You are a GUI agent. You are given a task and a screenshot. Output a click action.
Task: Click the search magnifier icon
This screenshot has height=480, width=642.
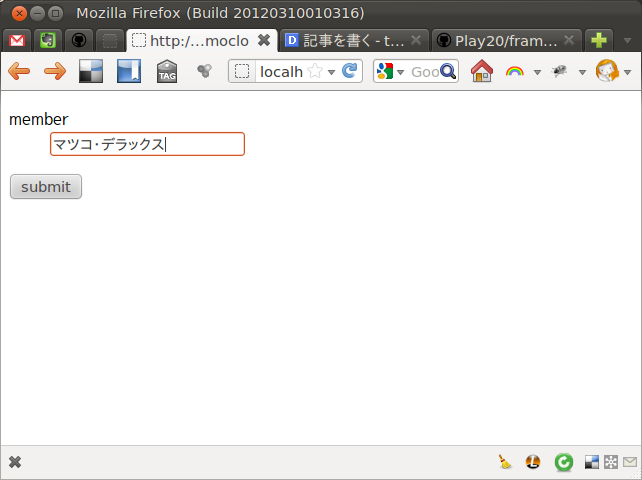point(448,71)
